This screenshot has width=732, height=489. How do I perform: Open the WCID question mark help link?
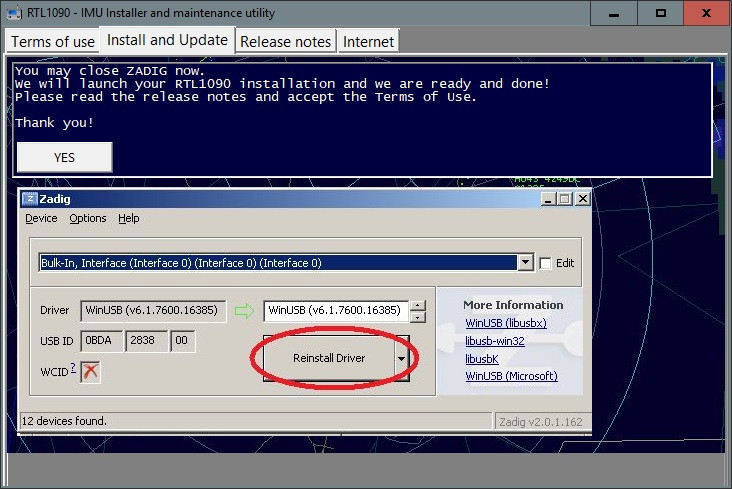click(x=73, y=368)
